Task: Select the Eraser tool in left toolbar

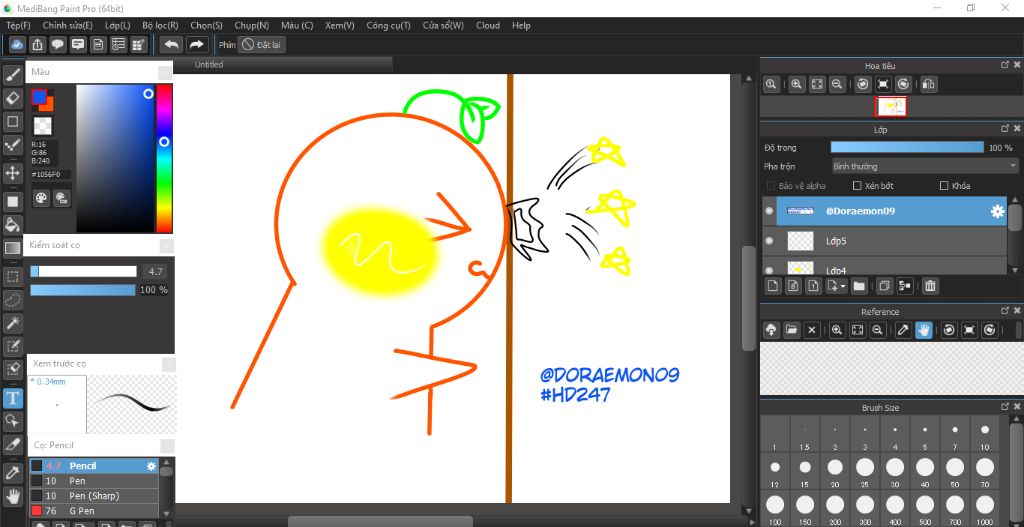Action: tap(12, 98)
